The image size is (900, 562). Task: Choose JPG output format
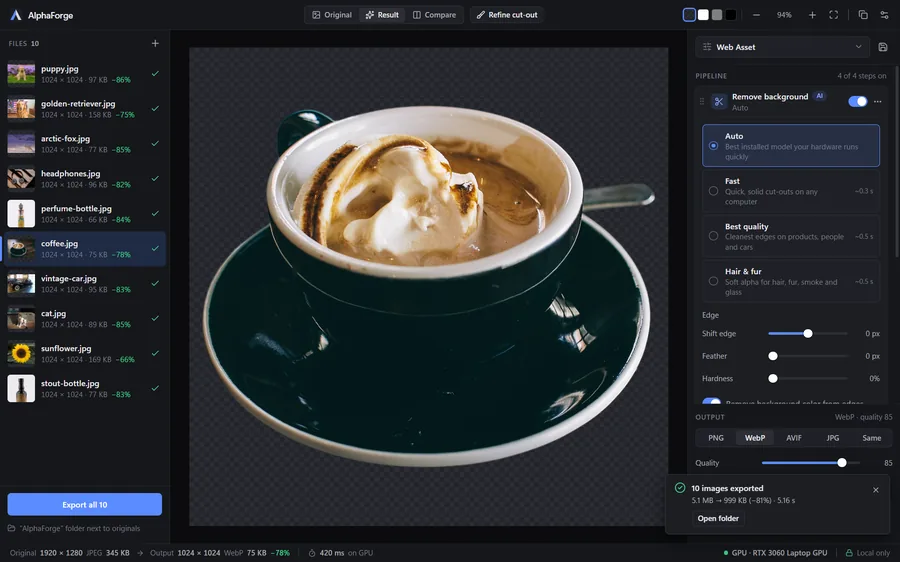pyautogui.click(x=833, y=438)
